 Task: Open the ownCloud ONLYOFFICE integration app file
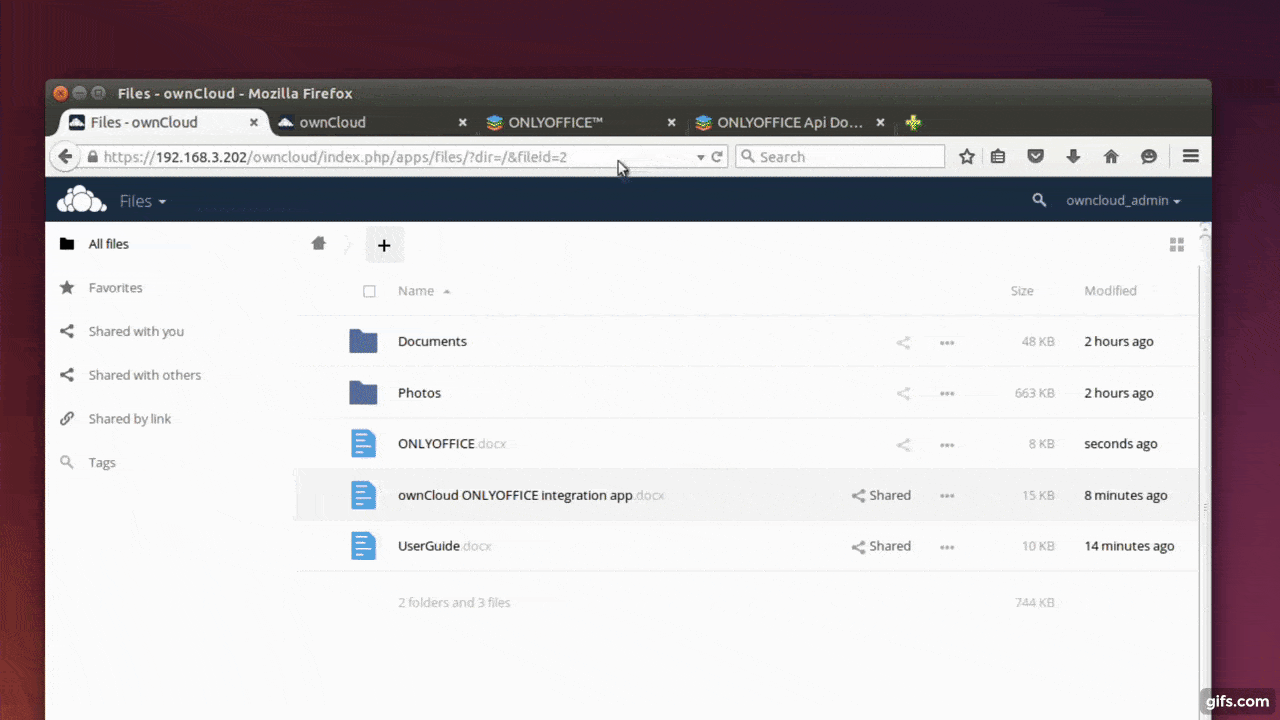point(514,495)
